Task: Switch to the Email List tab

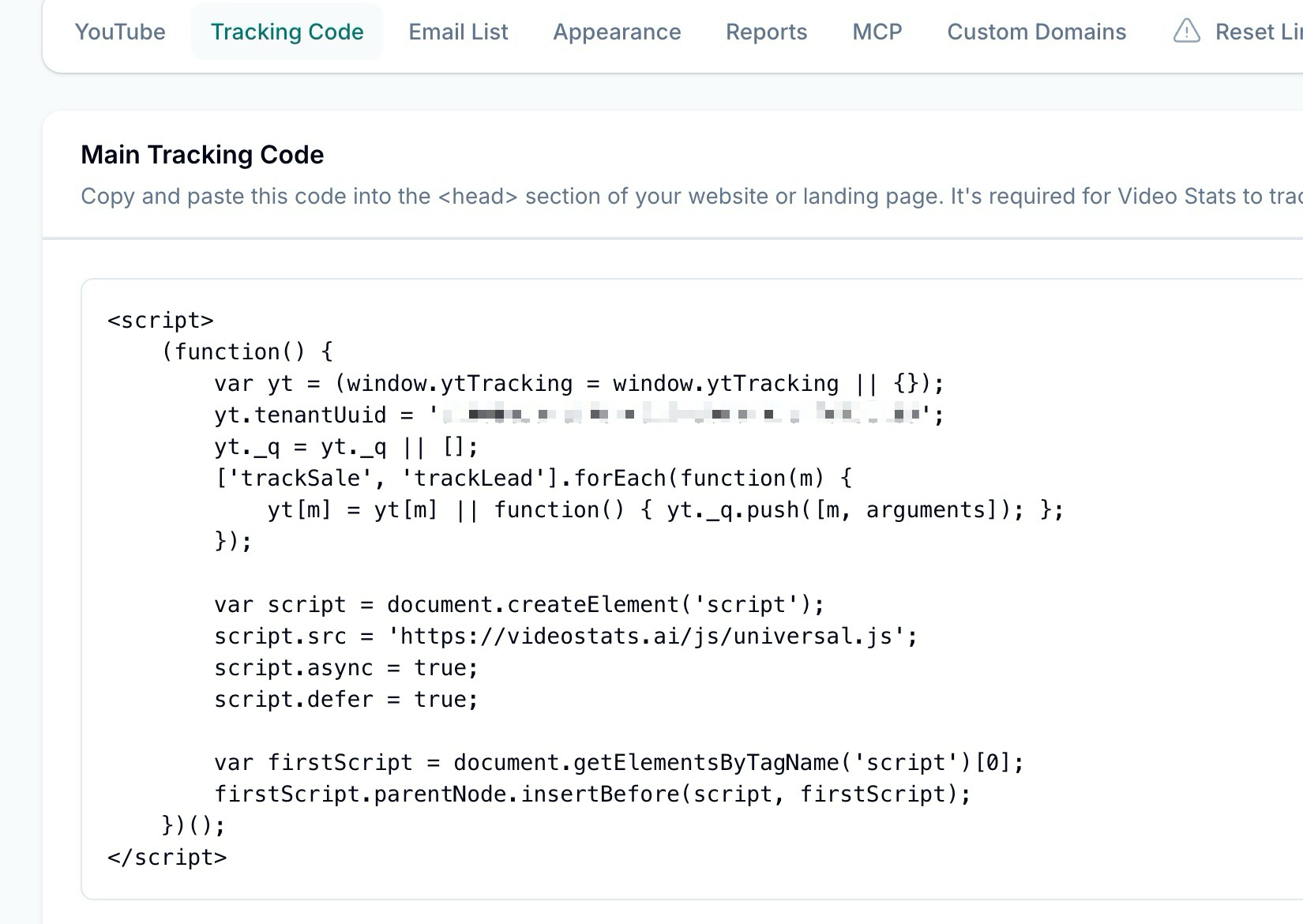Action: point(458,32)
